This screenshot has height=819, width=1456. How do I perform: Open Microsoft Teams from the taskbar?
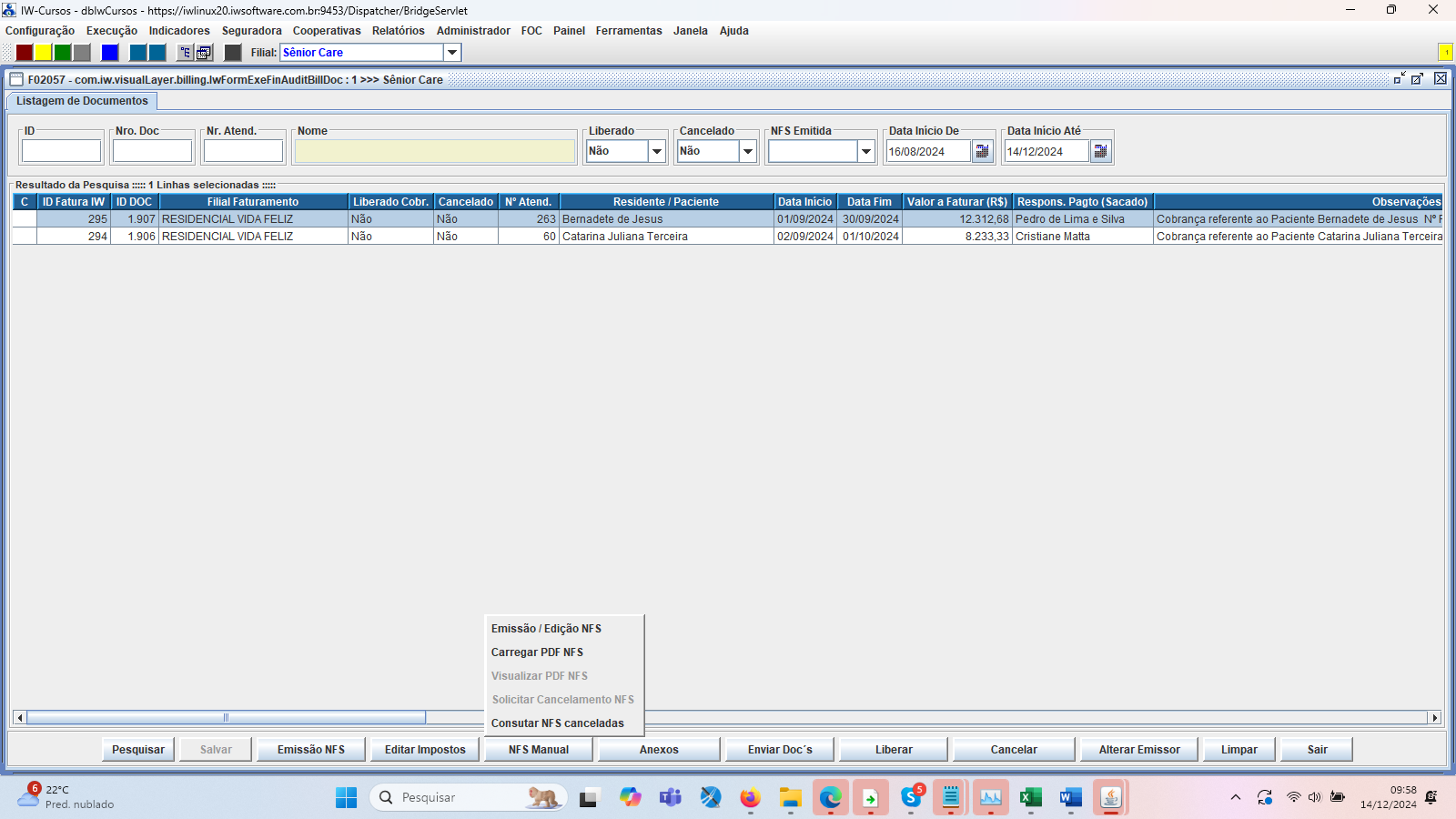point(671,798)
